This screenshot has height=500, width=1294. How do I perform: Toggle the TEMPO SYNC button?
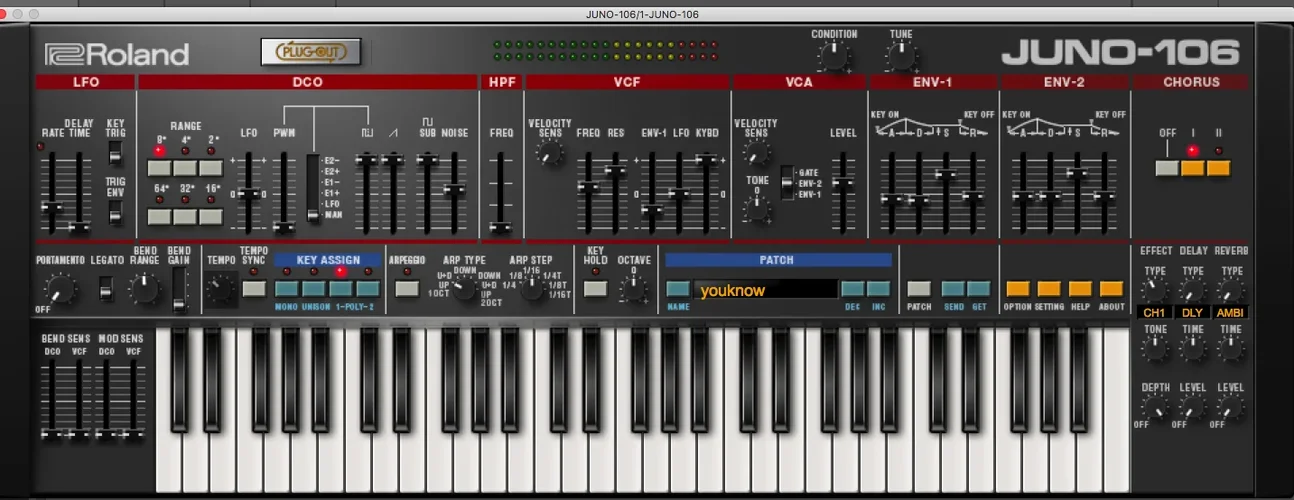tap(254, 289)
